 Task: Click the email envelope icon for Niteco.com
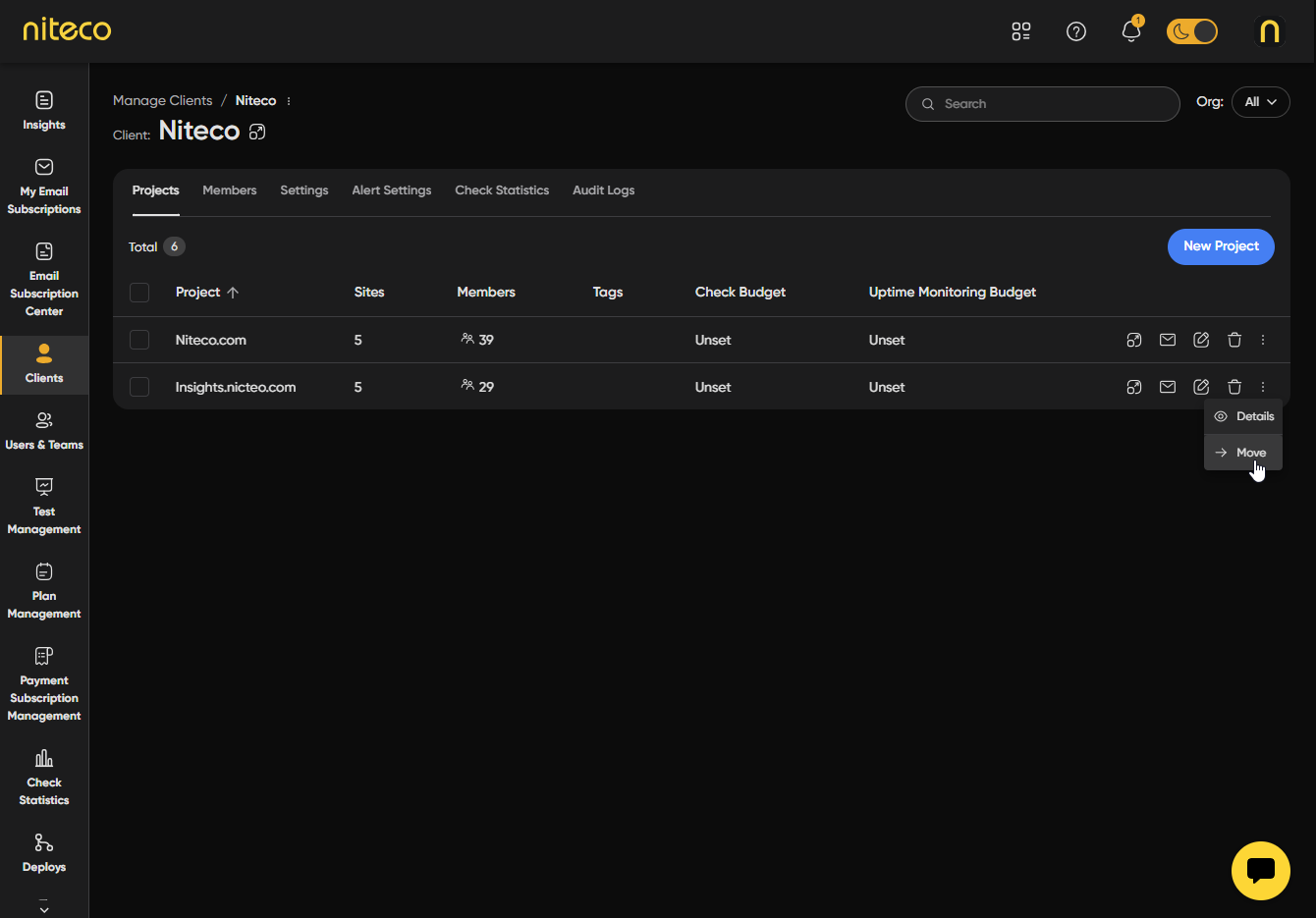click(x=1168, y=340)
